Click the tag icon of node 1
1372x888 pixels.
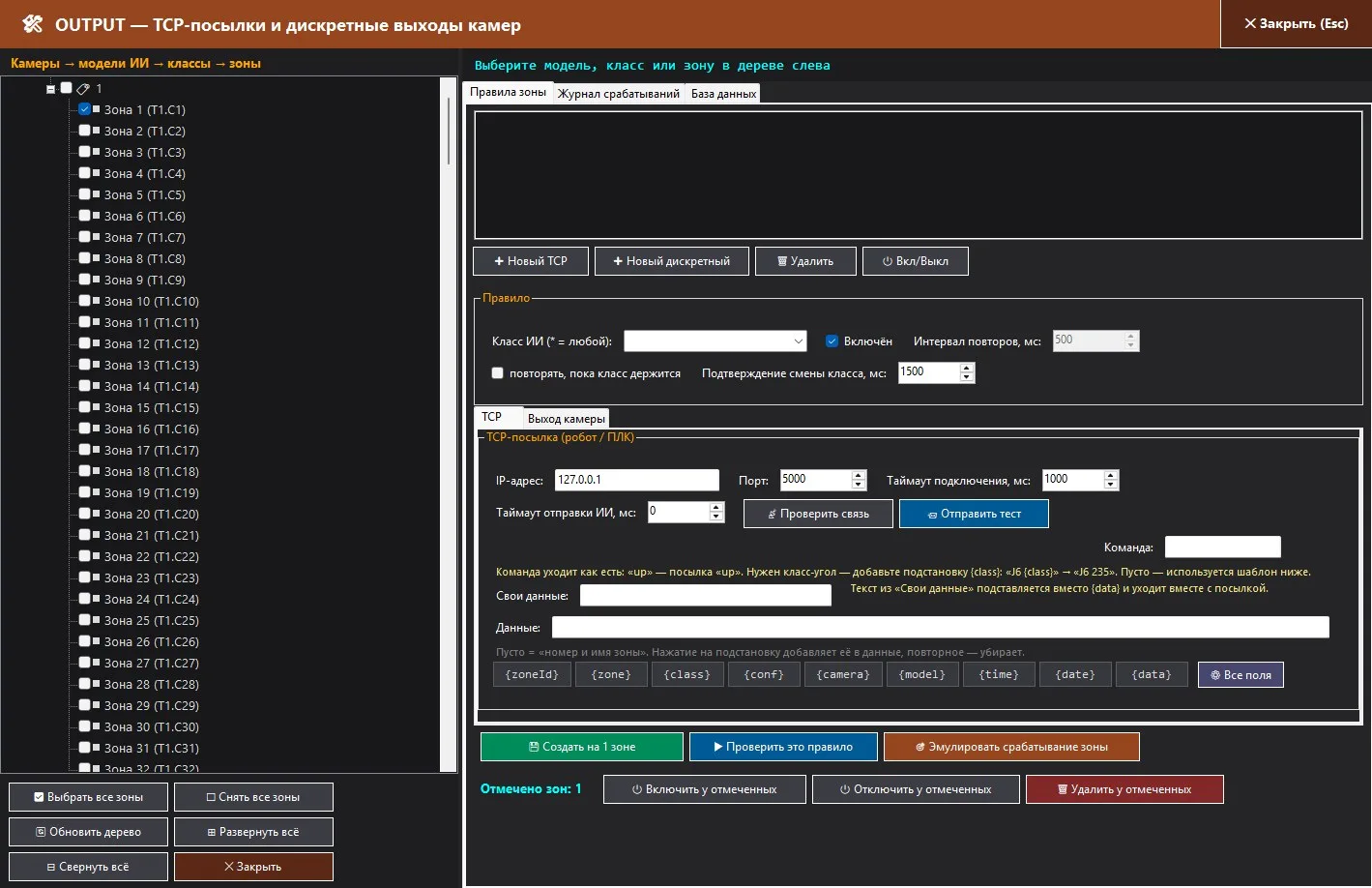pos(82,88)
